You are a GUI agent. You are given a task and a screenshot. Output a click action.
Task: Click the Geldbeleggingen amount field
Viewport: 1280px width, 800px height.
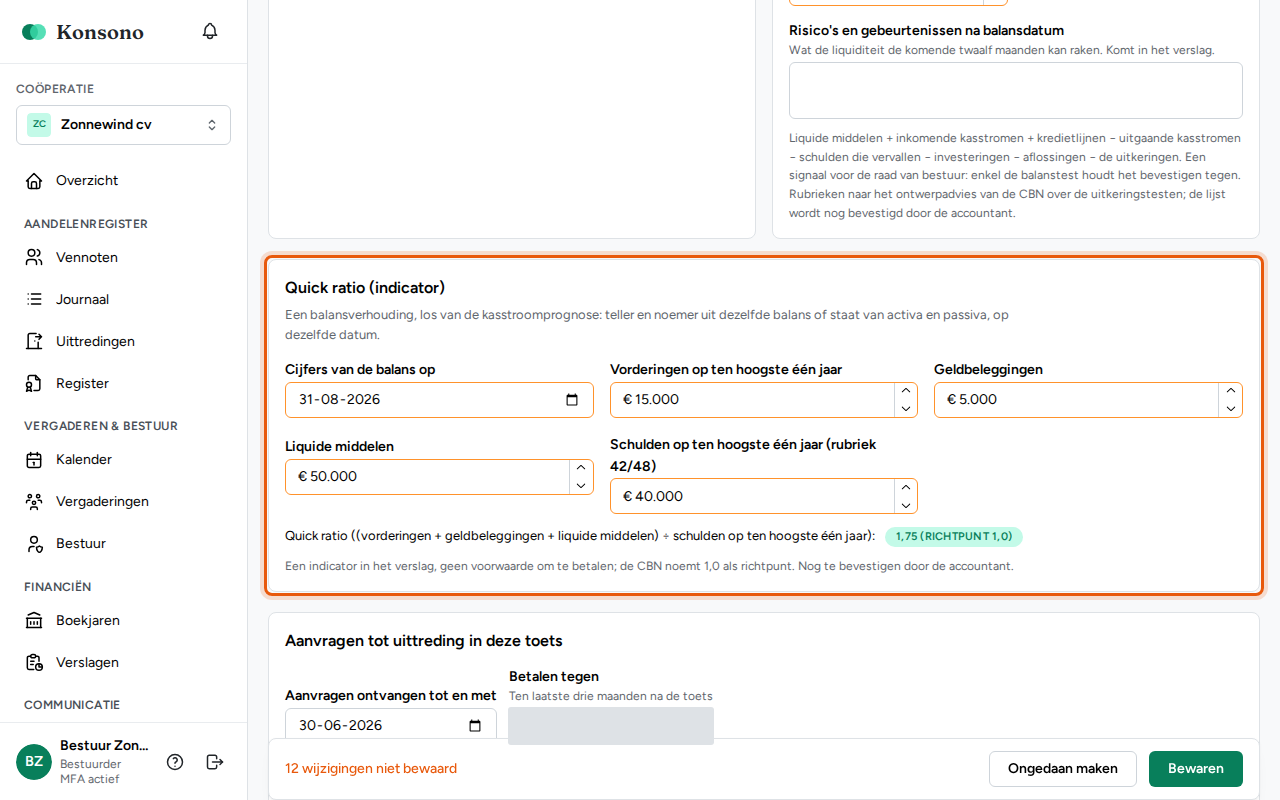point(1077,400)
